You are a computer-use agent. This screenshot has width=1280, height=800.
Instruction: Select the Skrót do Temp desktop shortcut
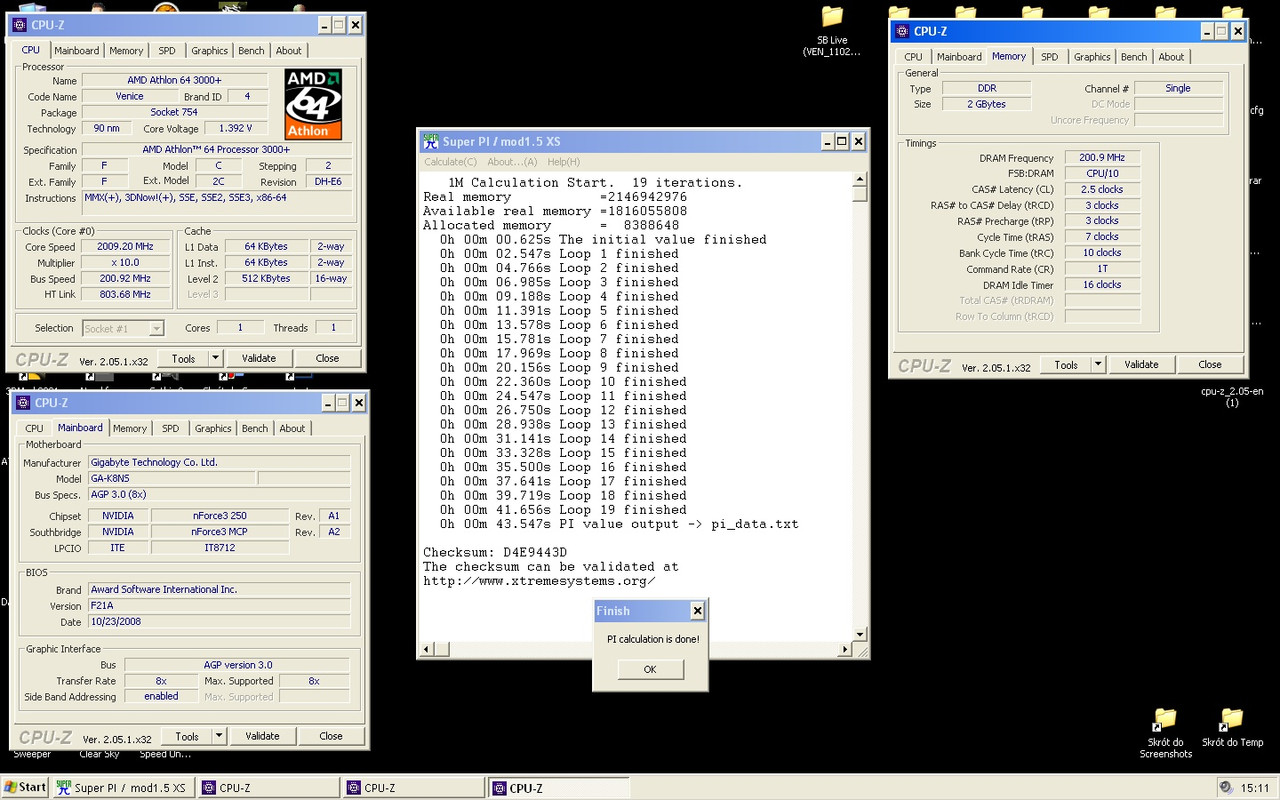coord(1232,728)
